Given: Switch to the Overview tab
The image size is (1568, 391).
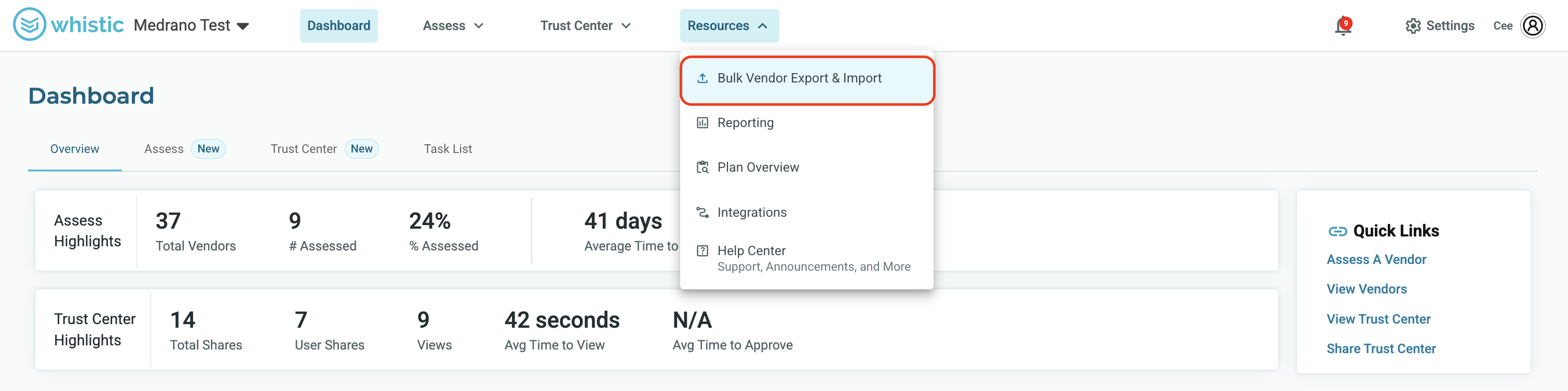Looking at the screenshot, I should pyautogui.click(x=75, y=149).
